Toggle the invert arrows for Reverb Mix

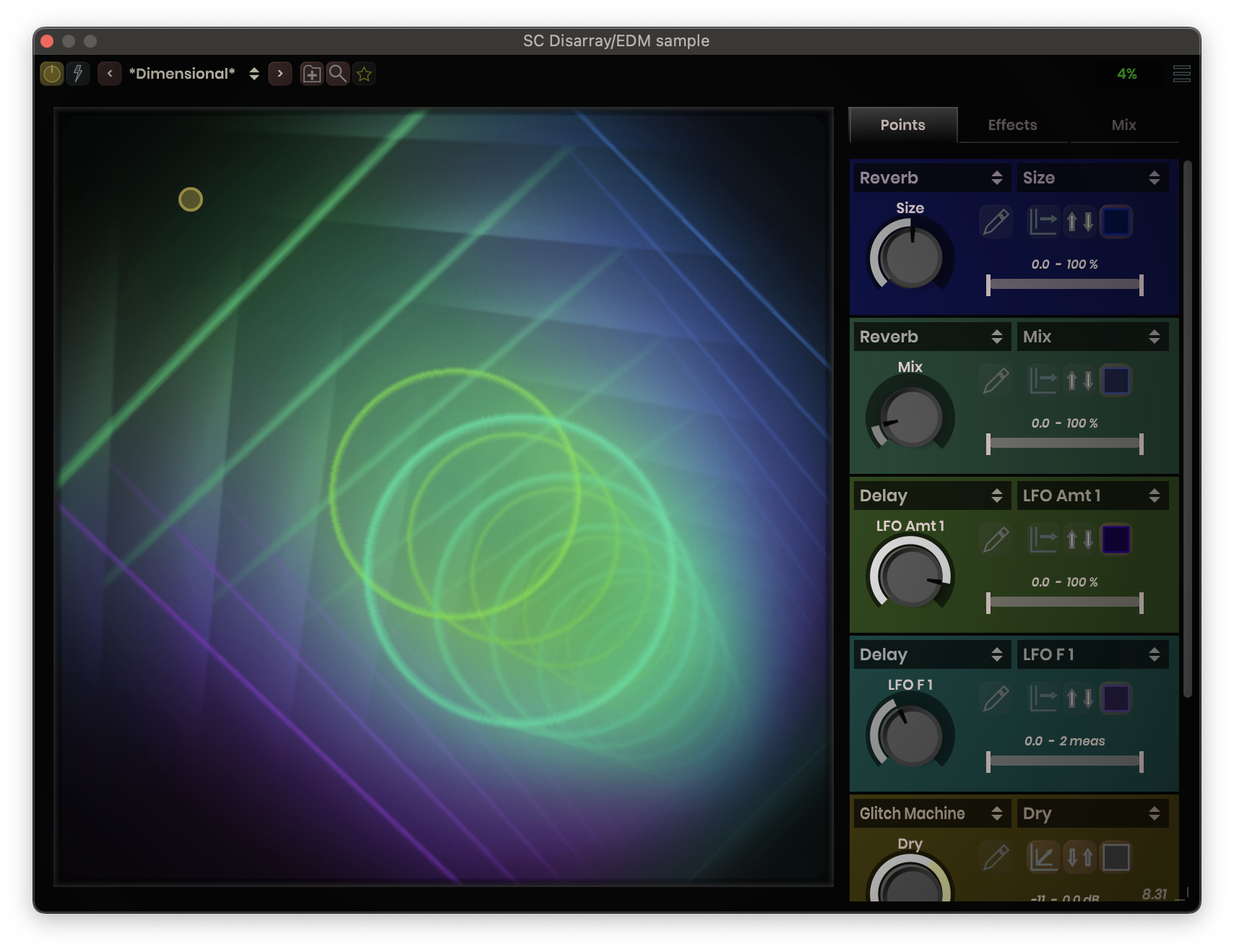click(x=1080, y=381)
